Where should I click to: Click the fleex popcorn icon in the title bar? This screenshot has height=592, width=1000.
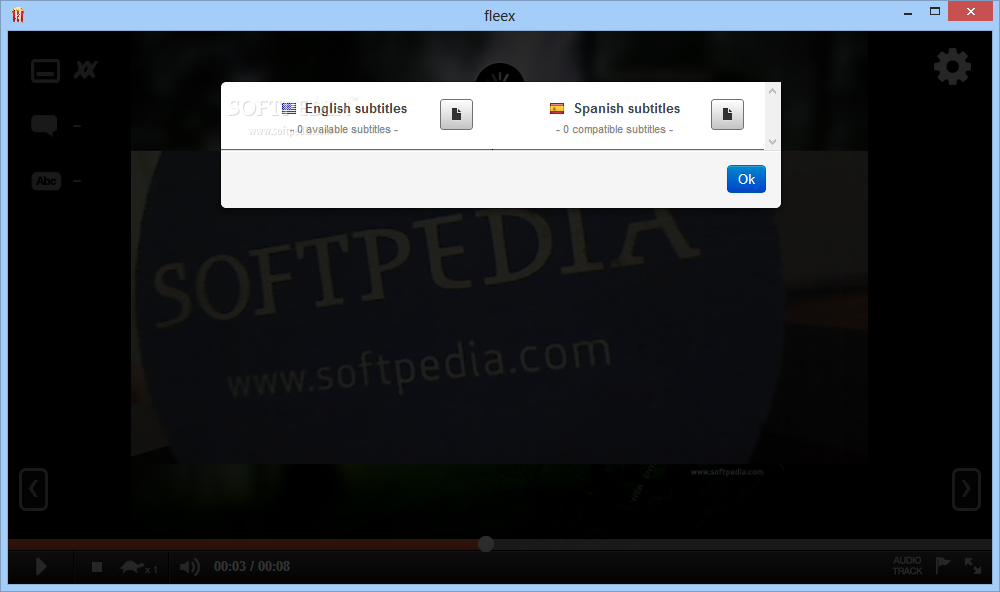click(x=18, y=15)
